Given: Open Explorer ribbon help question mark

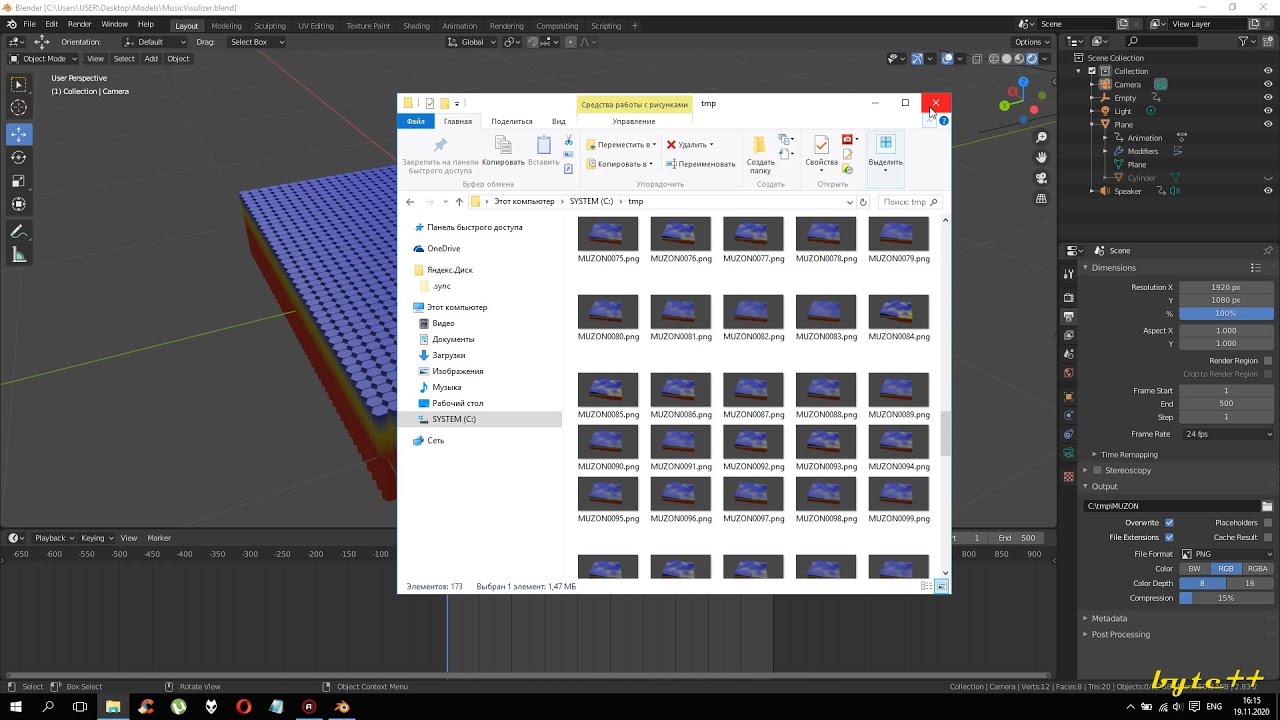Looking at the screenshot, I should 944,121.
